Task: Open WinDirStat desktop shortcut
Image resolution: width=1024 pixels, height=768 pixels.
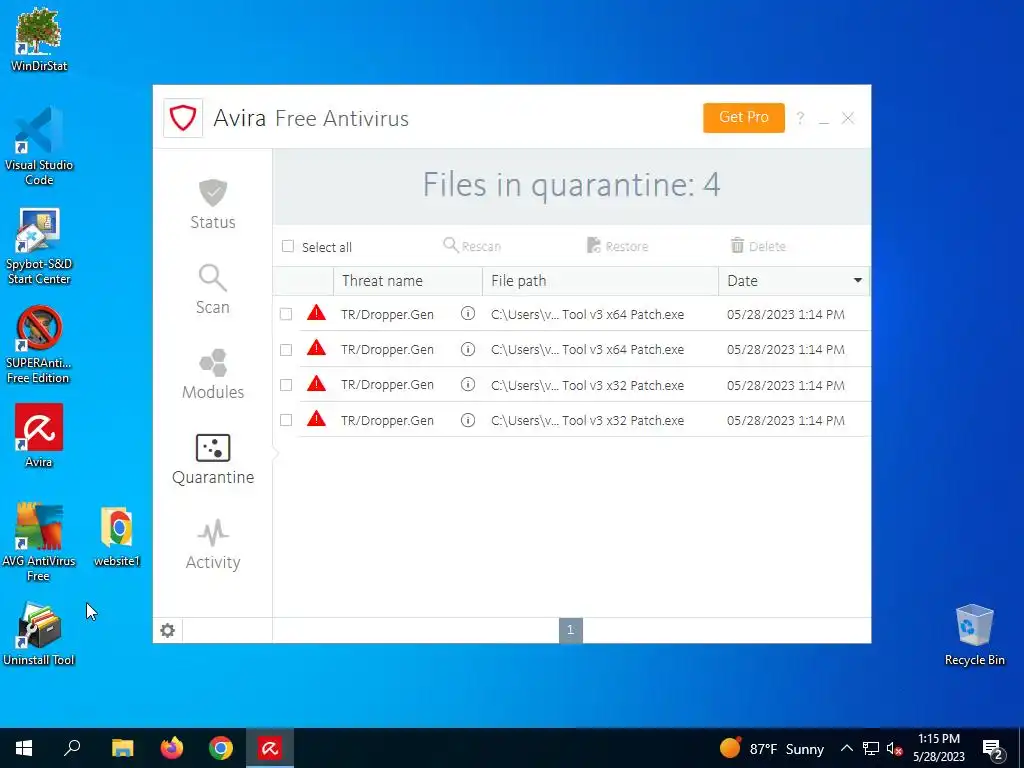Action: pyautogui.click(x=39, y=39)
